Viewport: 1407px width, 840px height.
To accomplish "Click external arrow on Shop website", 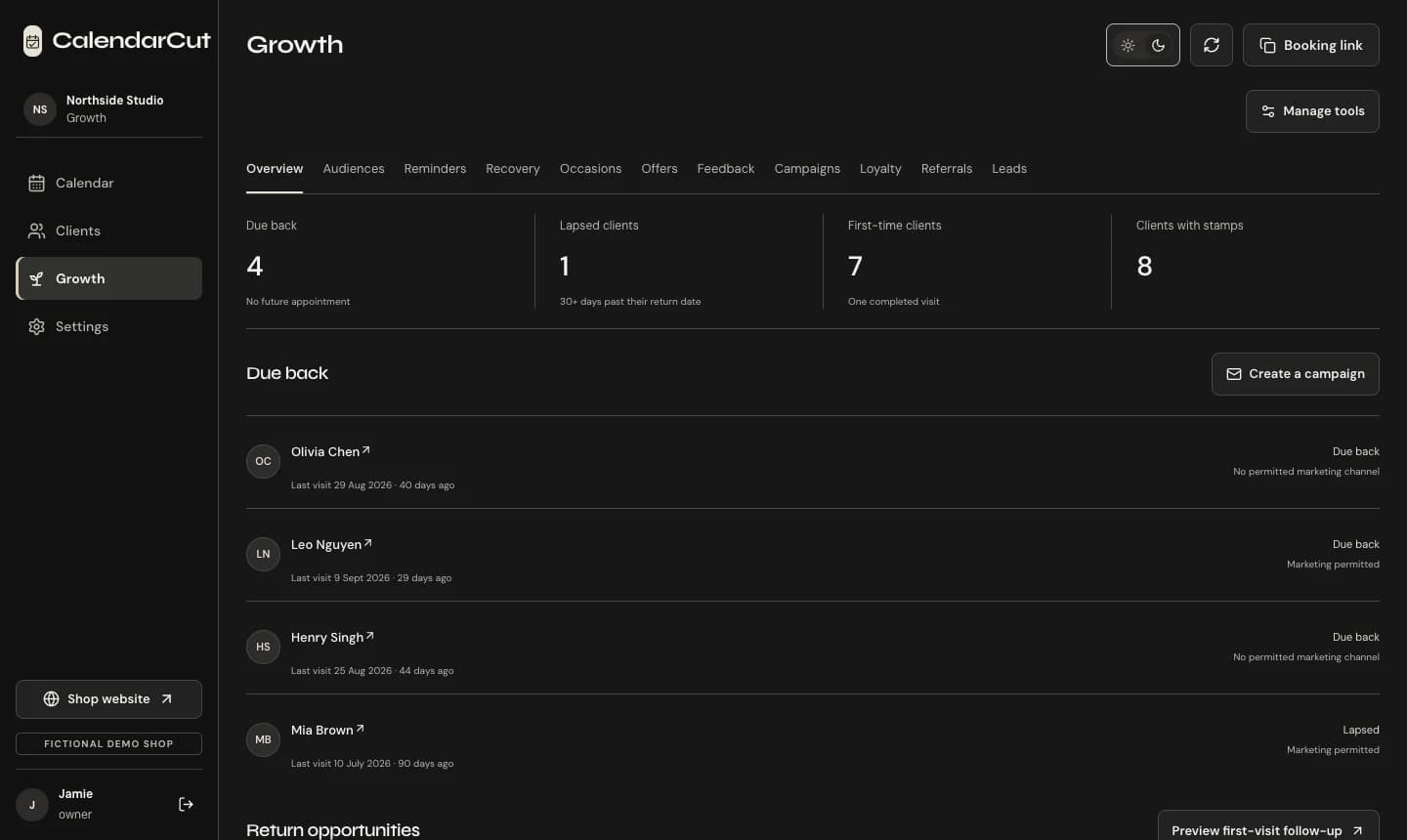I will click(166, 699).
